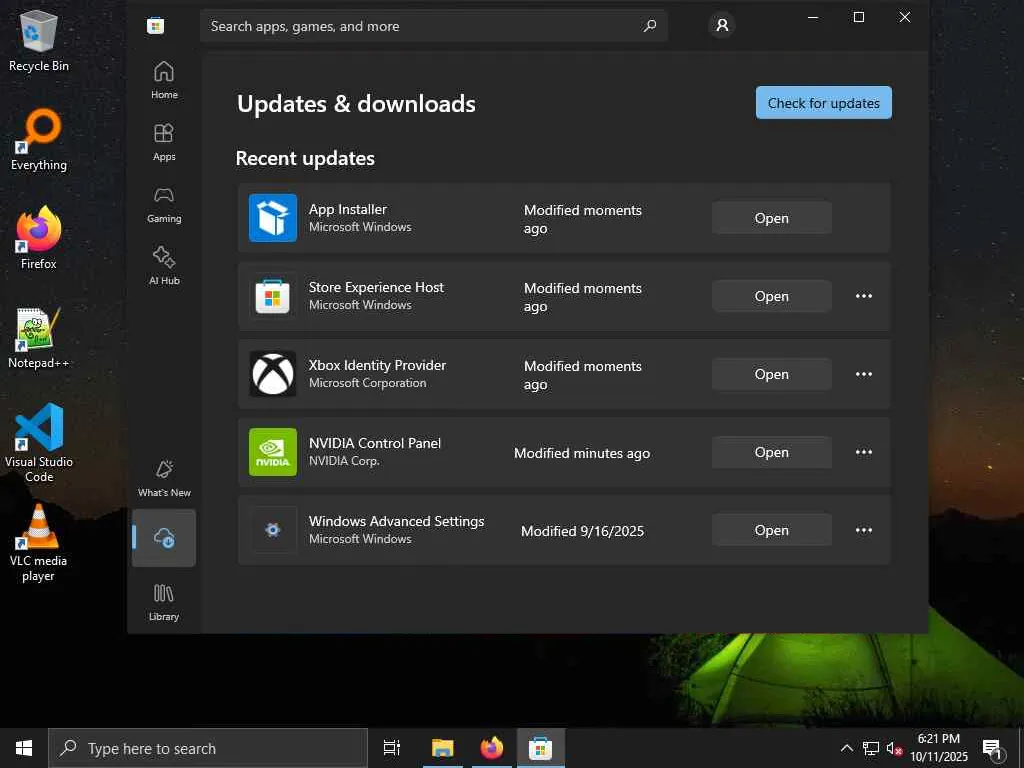1024x768 pixels.
Task: Click the App Installer app icon
Action: (272, 217)
